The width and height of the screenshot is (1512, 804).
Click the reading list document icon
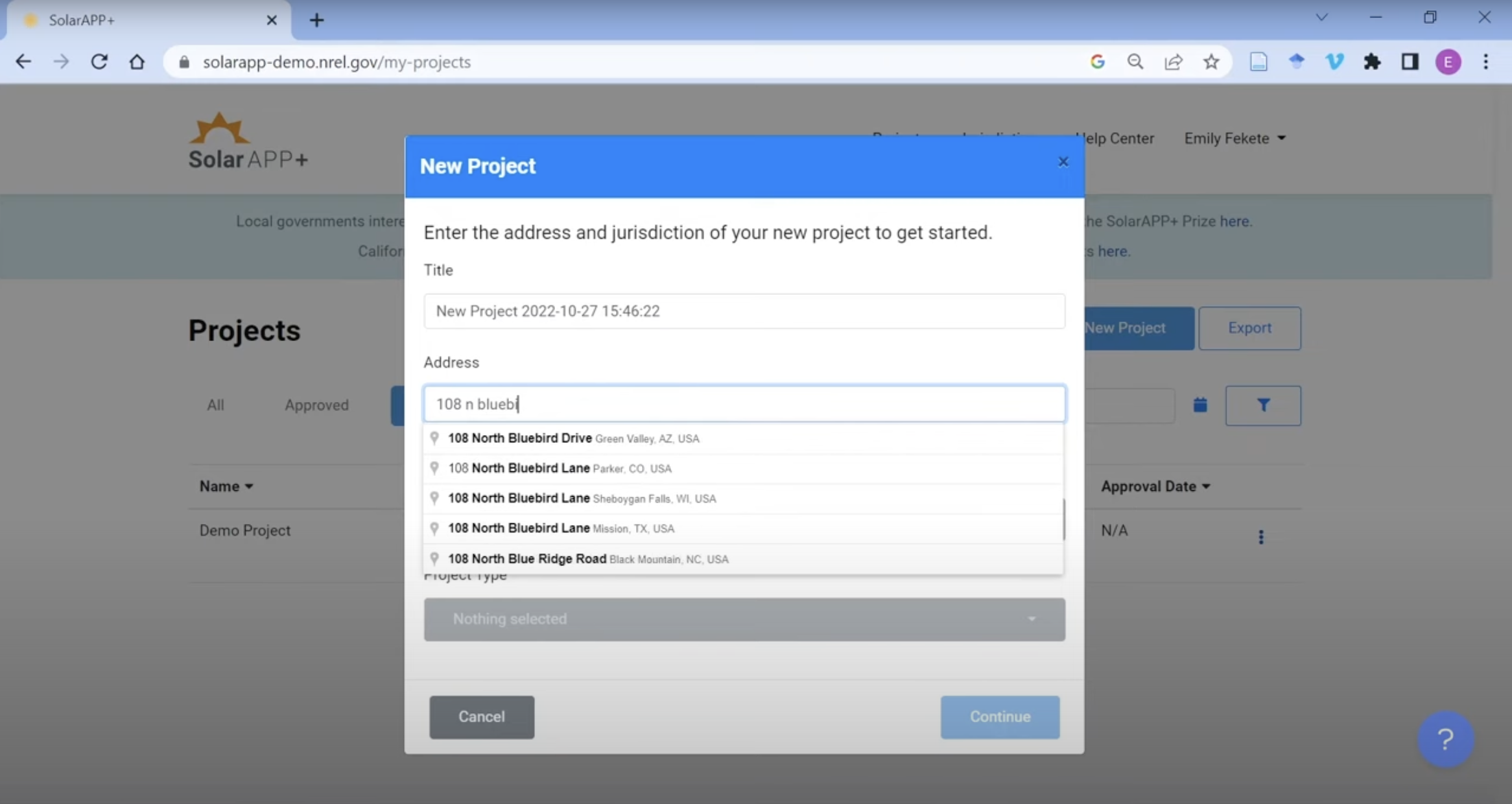coord(1258,62)
